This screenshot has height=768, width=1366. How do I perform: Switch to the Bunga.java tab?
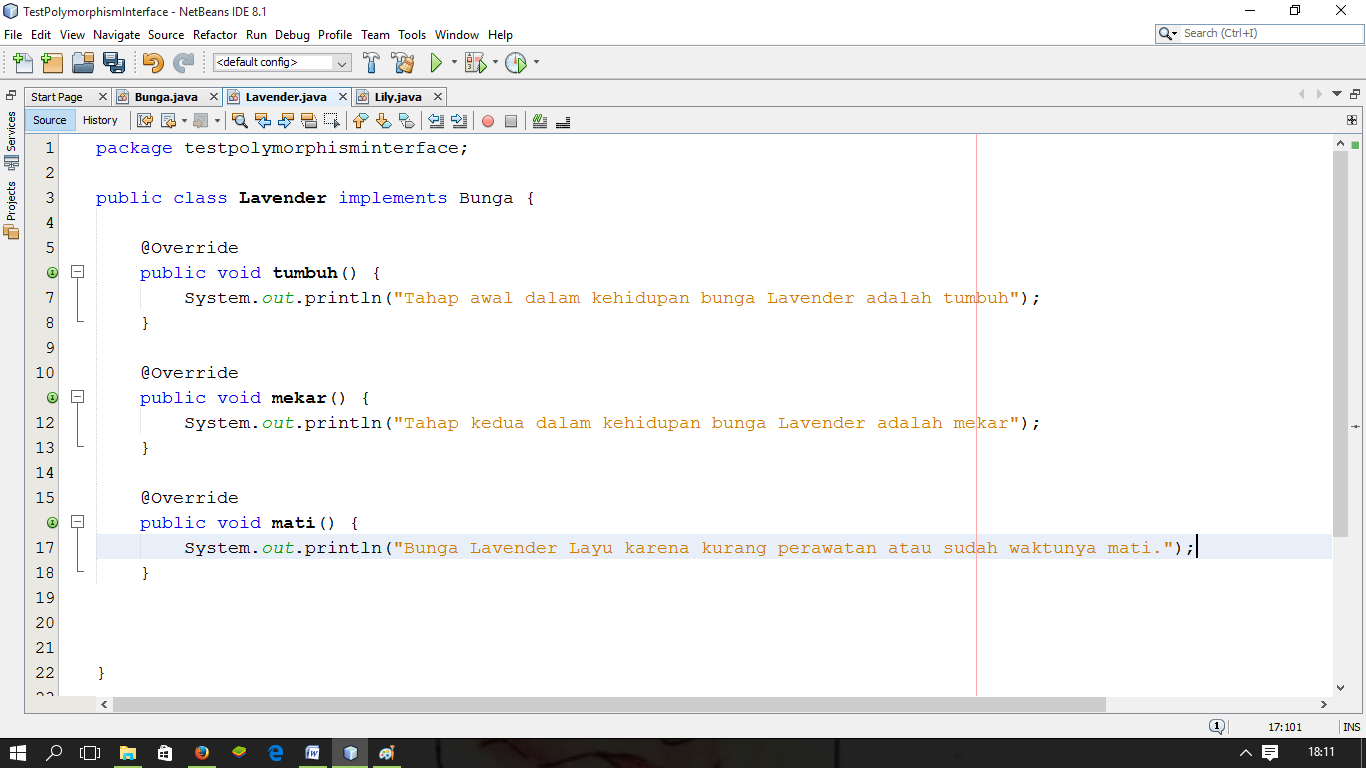166,96
